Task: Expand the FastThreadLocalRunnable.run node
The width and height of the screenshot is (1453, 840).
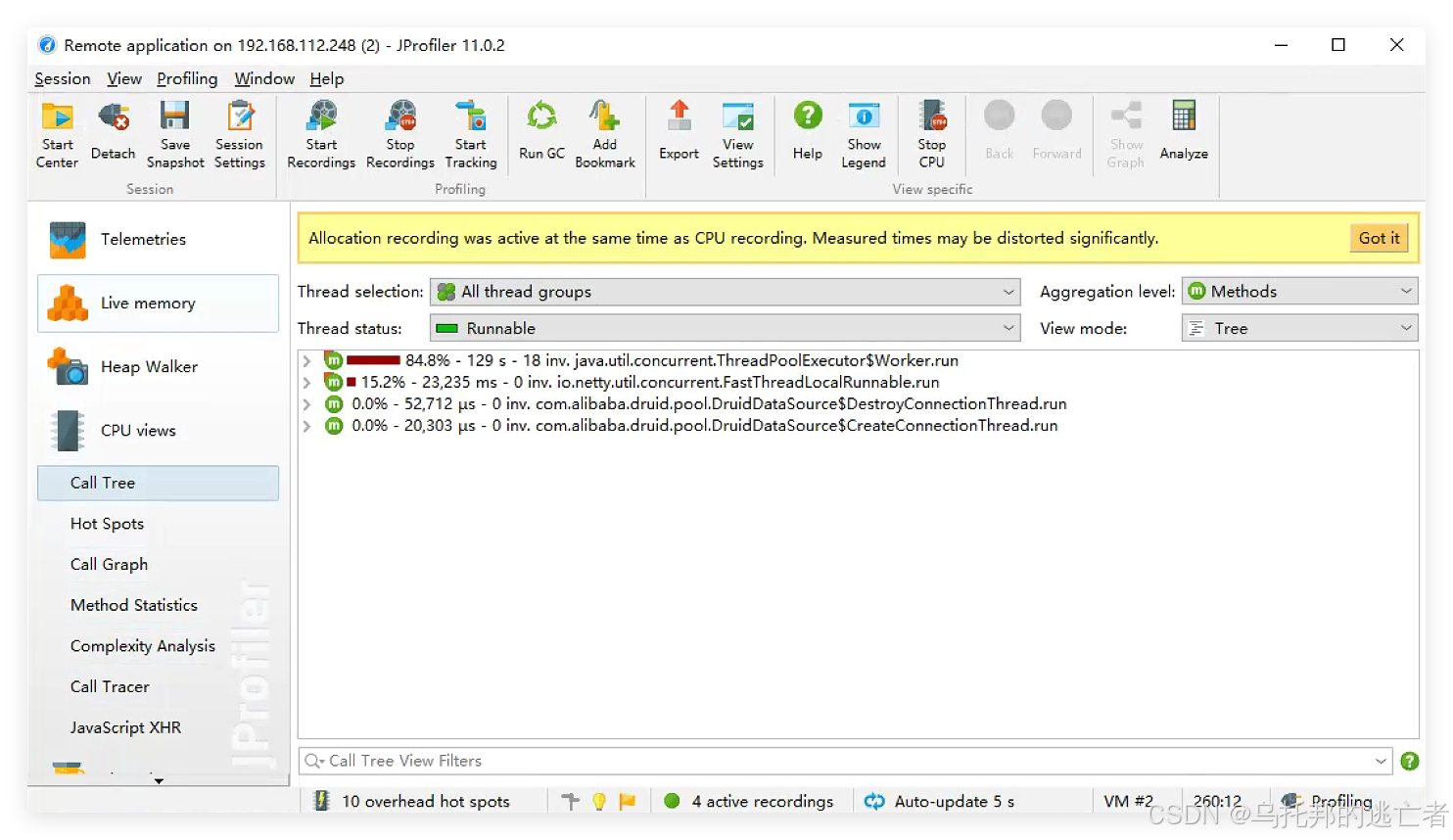Action: coord(307,383)
